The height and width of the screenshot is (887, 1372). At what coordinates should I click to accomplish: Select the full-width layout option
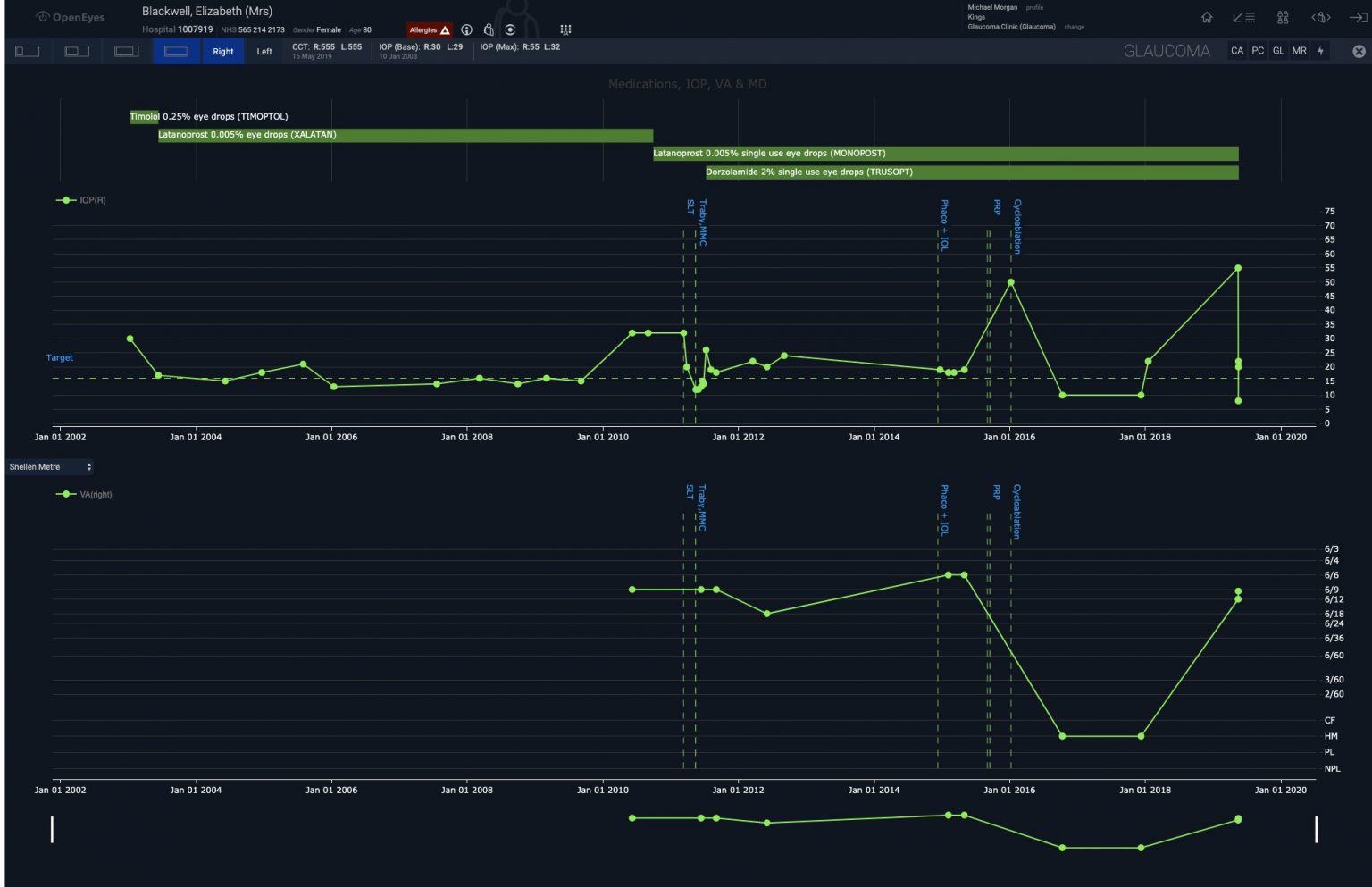coord(176,52)
